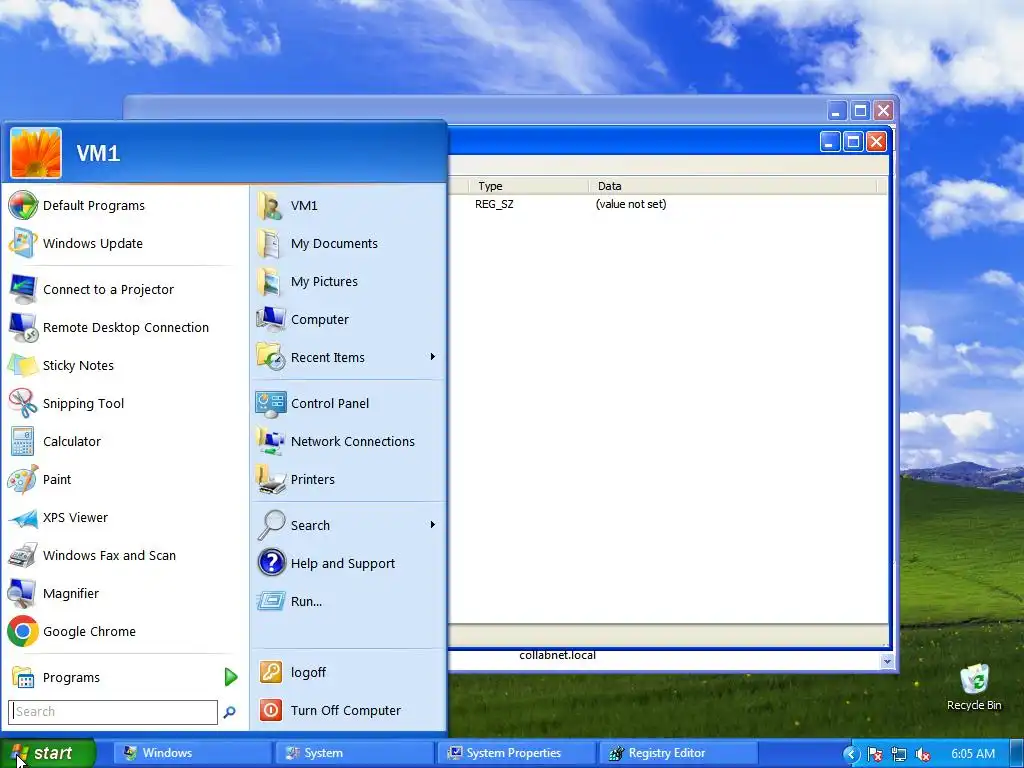Open My Documents

click(347, 244)
